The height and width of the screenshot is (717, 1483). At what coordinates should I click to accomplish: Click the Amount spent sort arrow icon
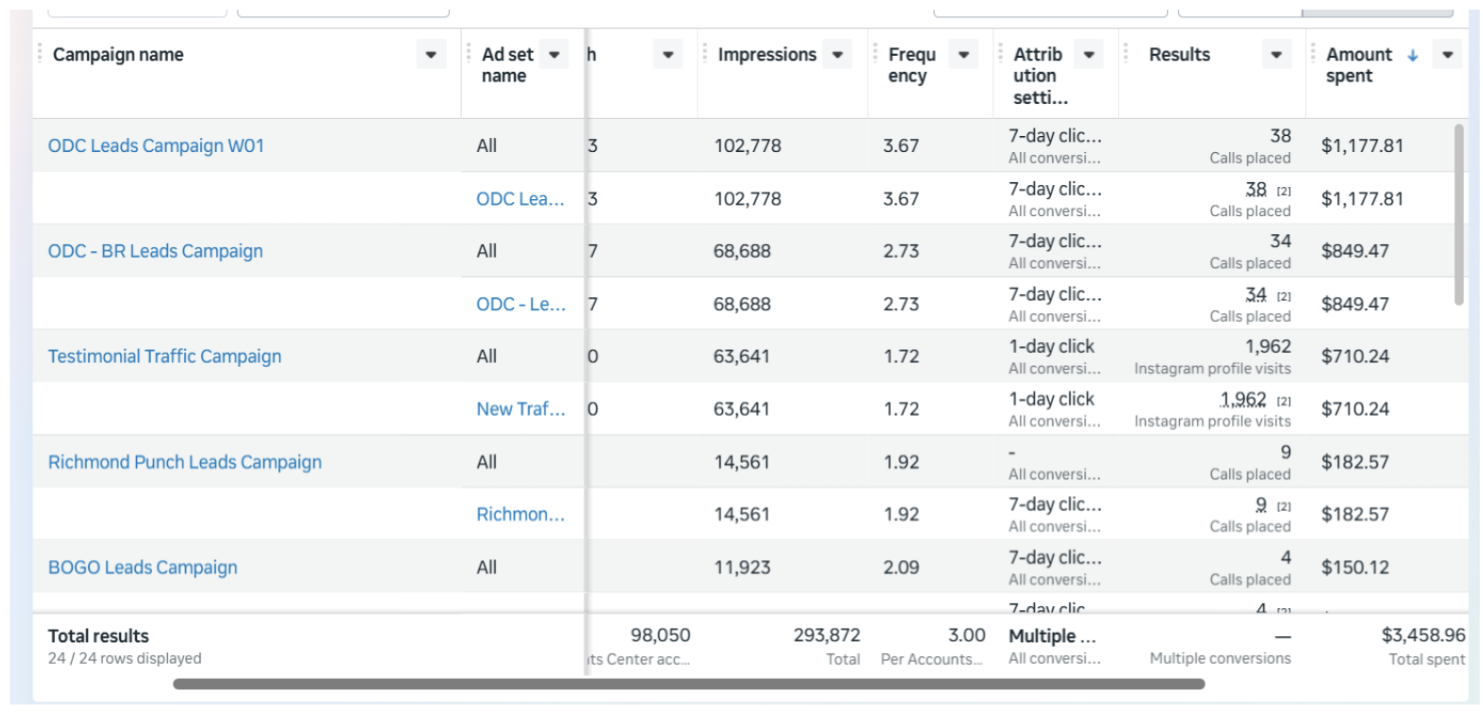(x=1412, y=56)
